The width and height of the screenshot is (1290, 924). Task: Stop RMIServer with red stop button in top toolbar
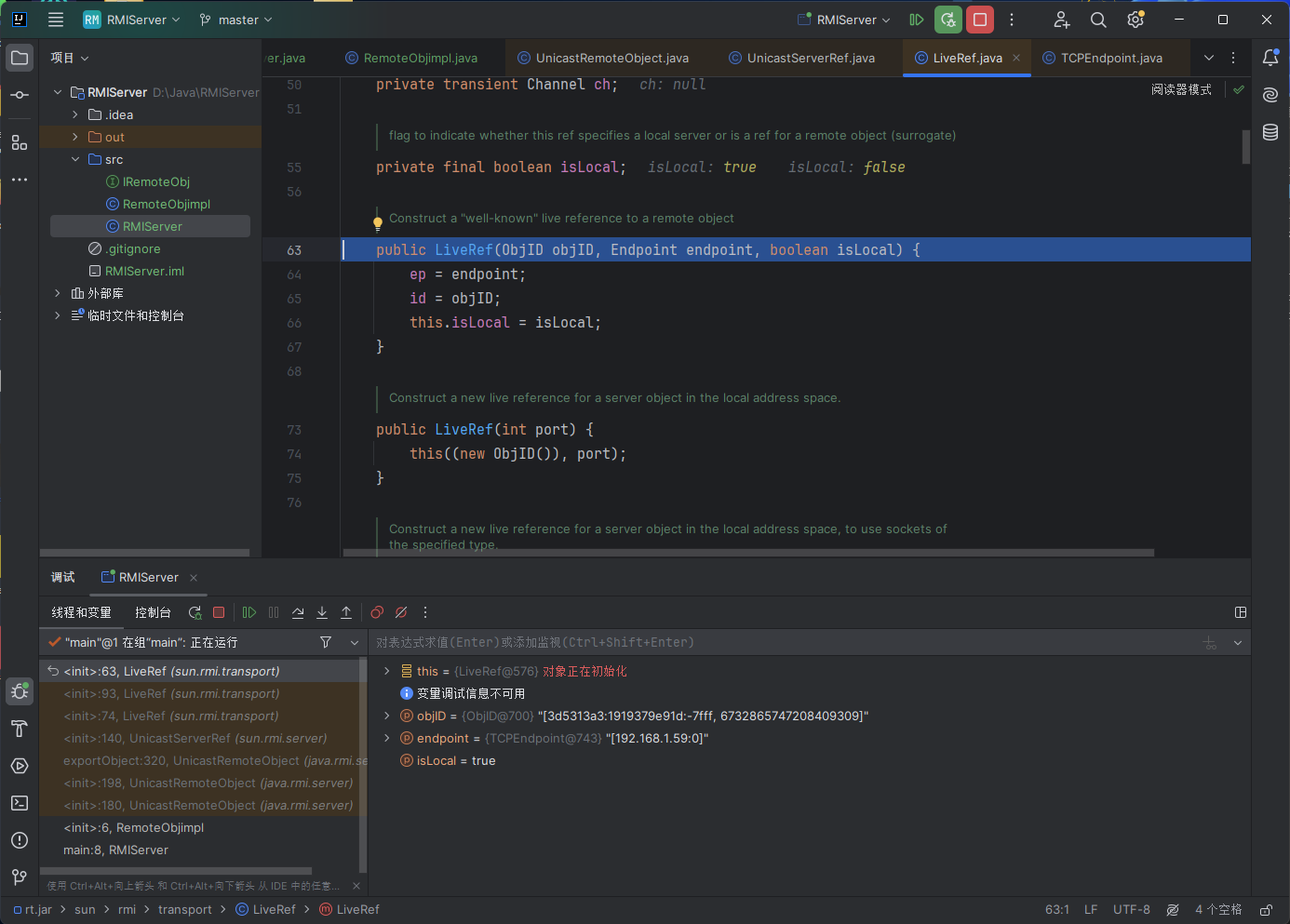tap(980, 20)
